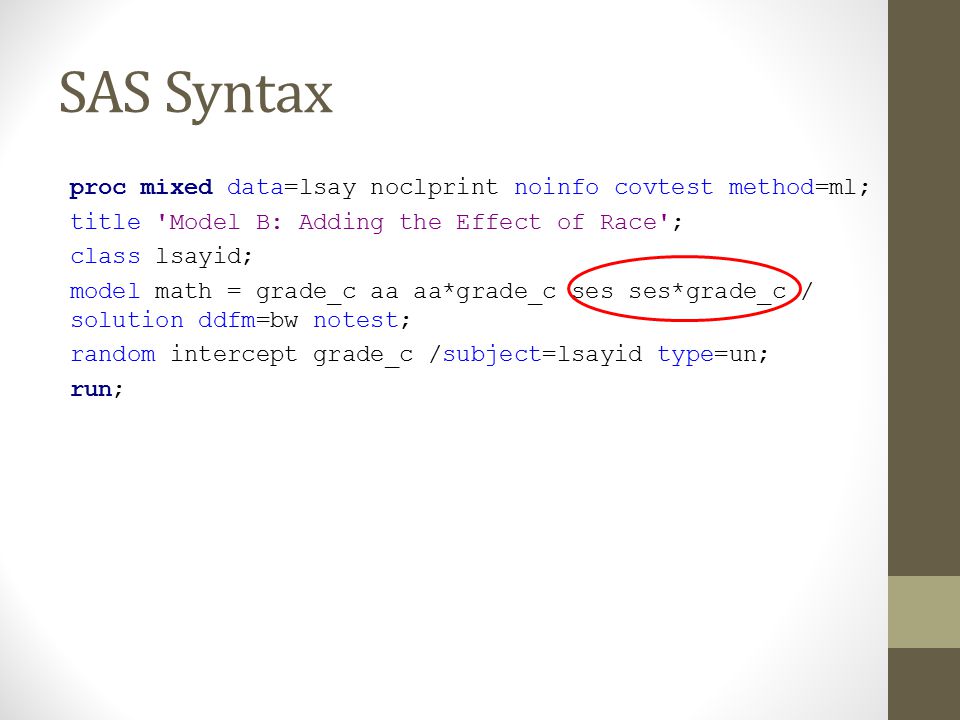Click 'math =' in the model statement
The width and height of the screenshot is (960, 720).
[198, 291]
